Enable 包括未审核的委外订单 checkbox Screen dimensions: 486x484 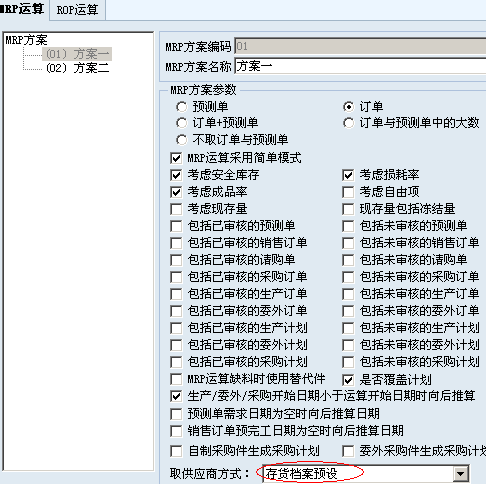coord(348,311)
